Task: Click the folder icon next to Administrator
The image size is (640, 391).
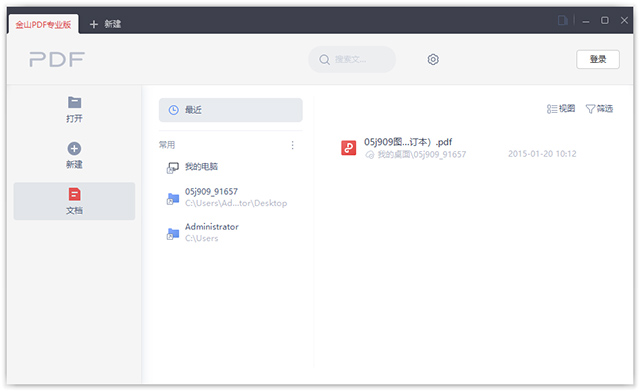Action: (173, 234)
